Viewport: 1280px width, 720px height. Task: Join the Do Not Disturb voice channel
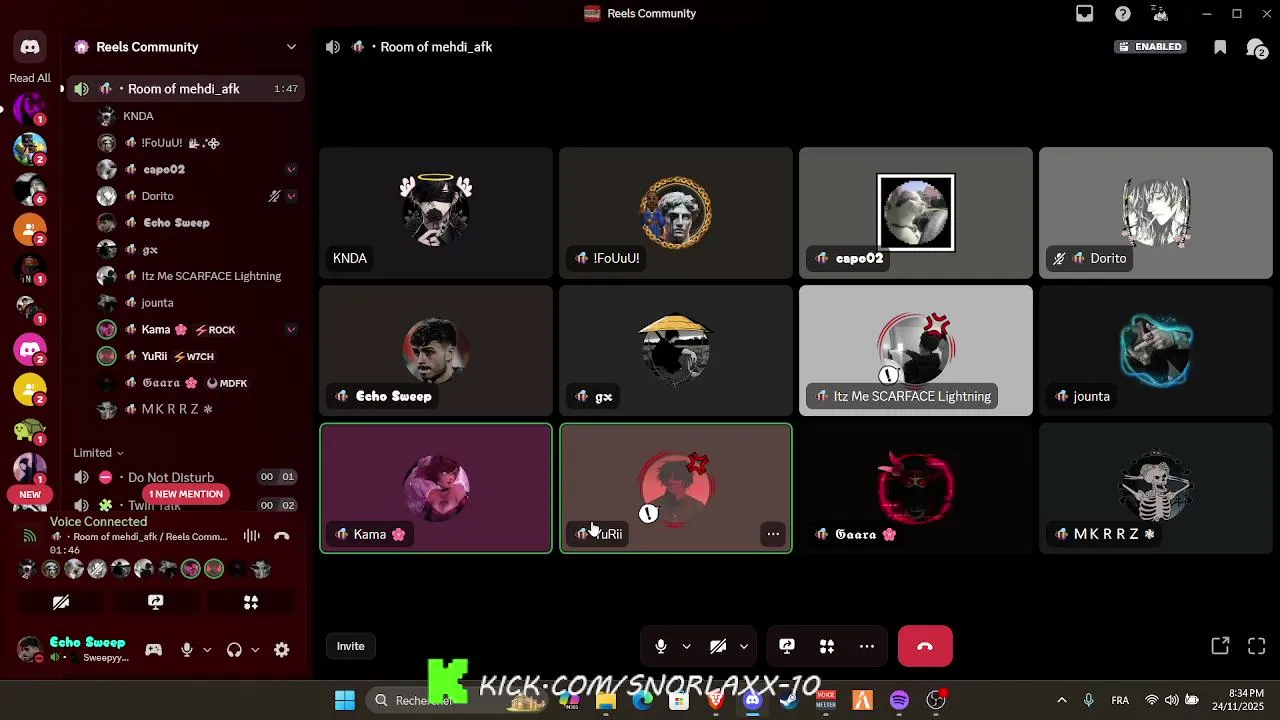pyautogui.click(x=185, y=477)
